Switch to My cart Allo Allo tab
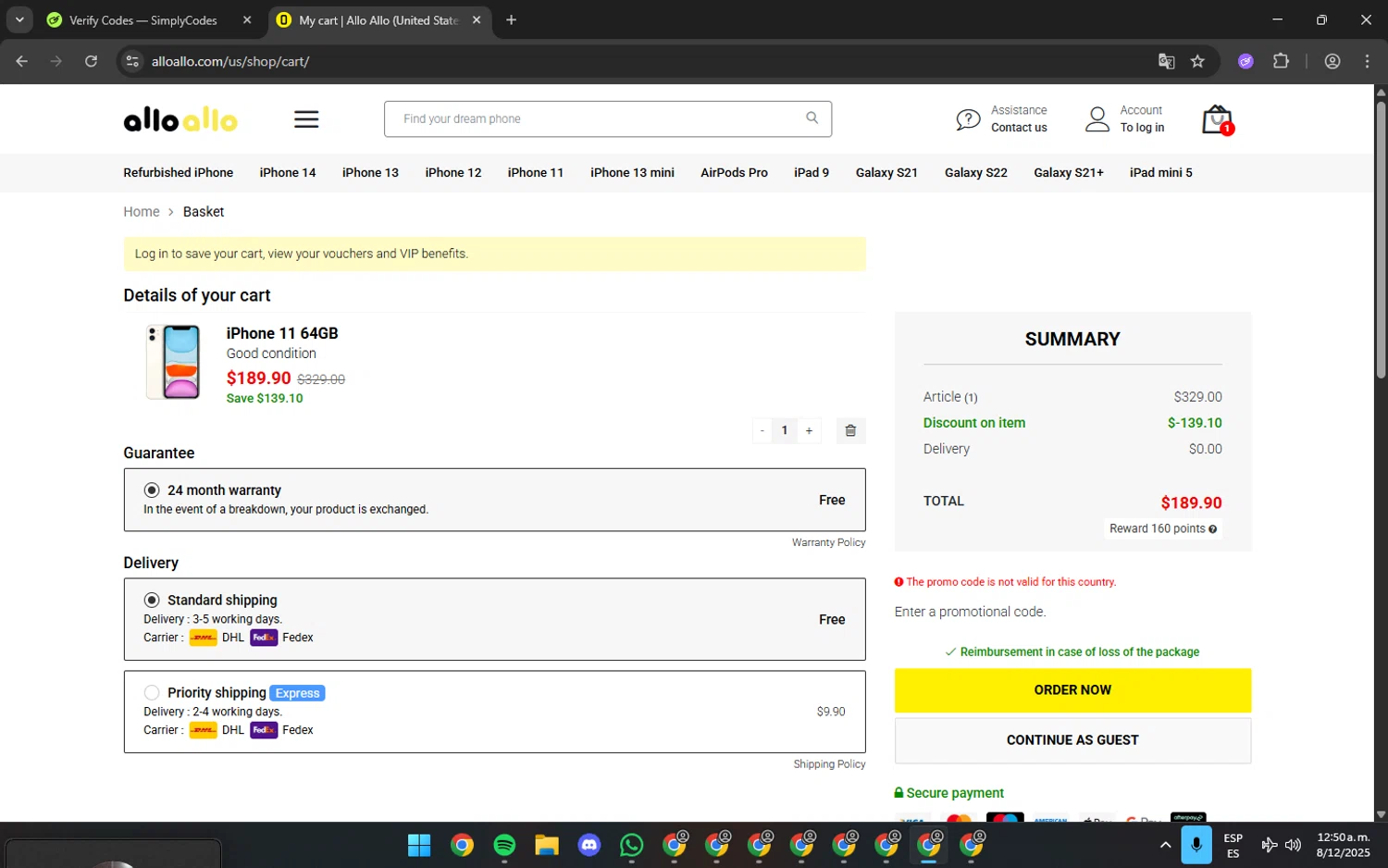1388x868 pixels. [379, 19]
